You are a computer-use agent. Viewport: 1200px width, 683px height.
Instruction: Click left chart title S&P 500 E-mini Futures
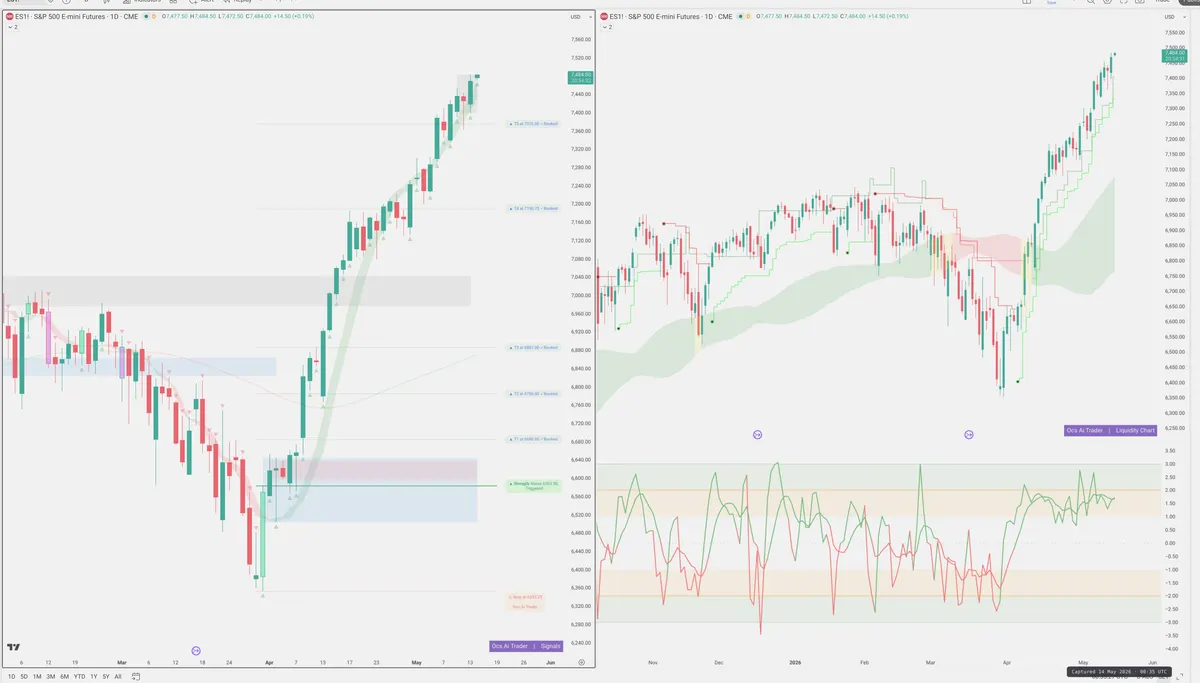click(68, 16)
